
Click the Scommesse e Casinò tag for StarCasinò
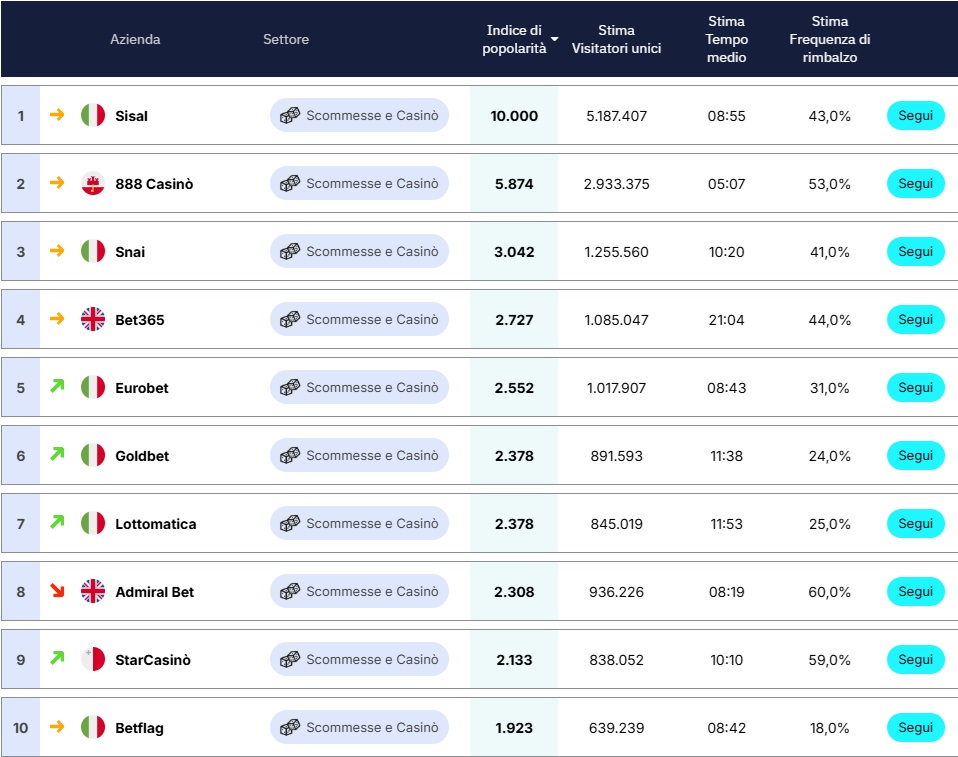(359, 660)
